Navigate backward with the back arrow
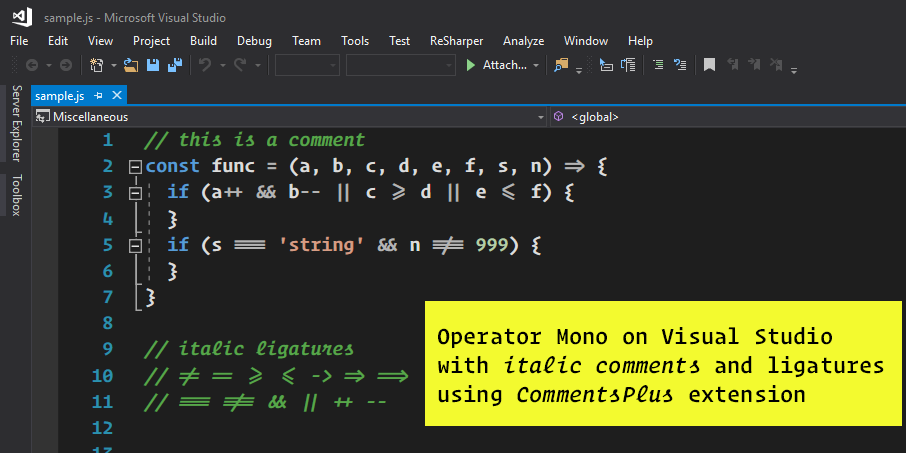The height and width of the screenshot is (453, 906). coord(32,65)
